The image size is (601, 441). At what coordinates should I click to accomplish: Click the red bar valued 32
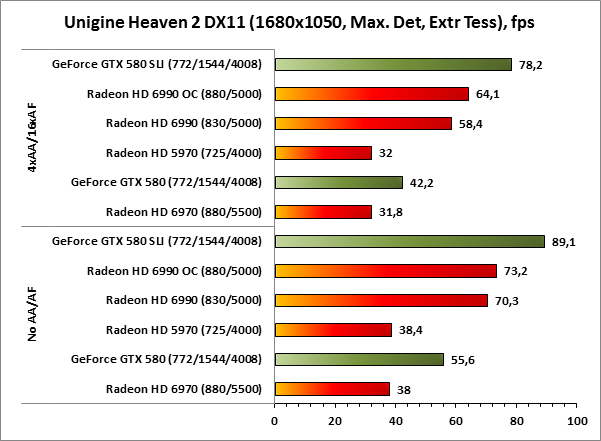coord(323,153)
